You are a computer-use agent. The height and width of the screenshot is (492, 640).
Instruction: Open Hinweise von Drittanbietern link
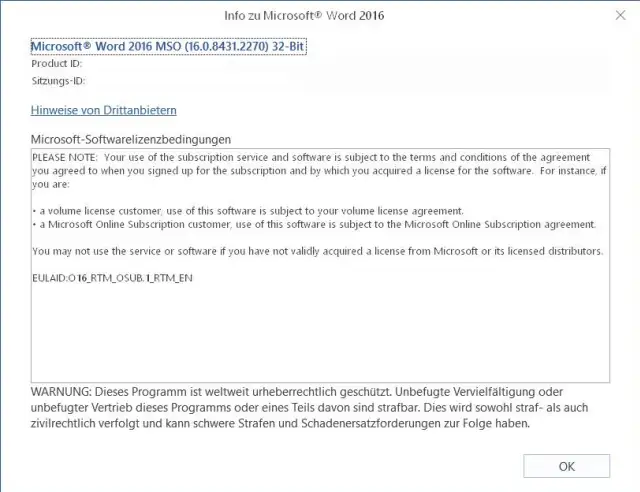[104, 110]
